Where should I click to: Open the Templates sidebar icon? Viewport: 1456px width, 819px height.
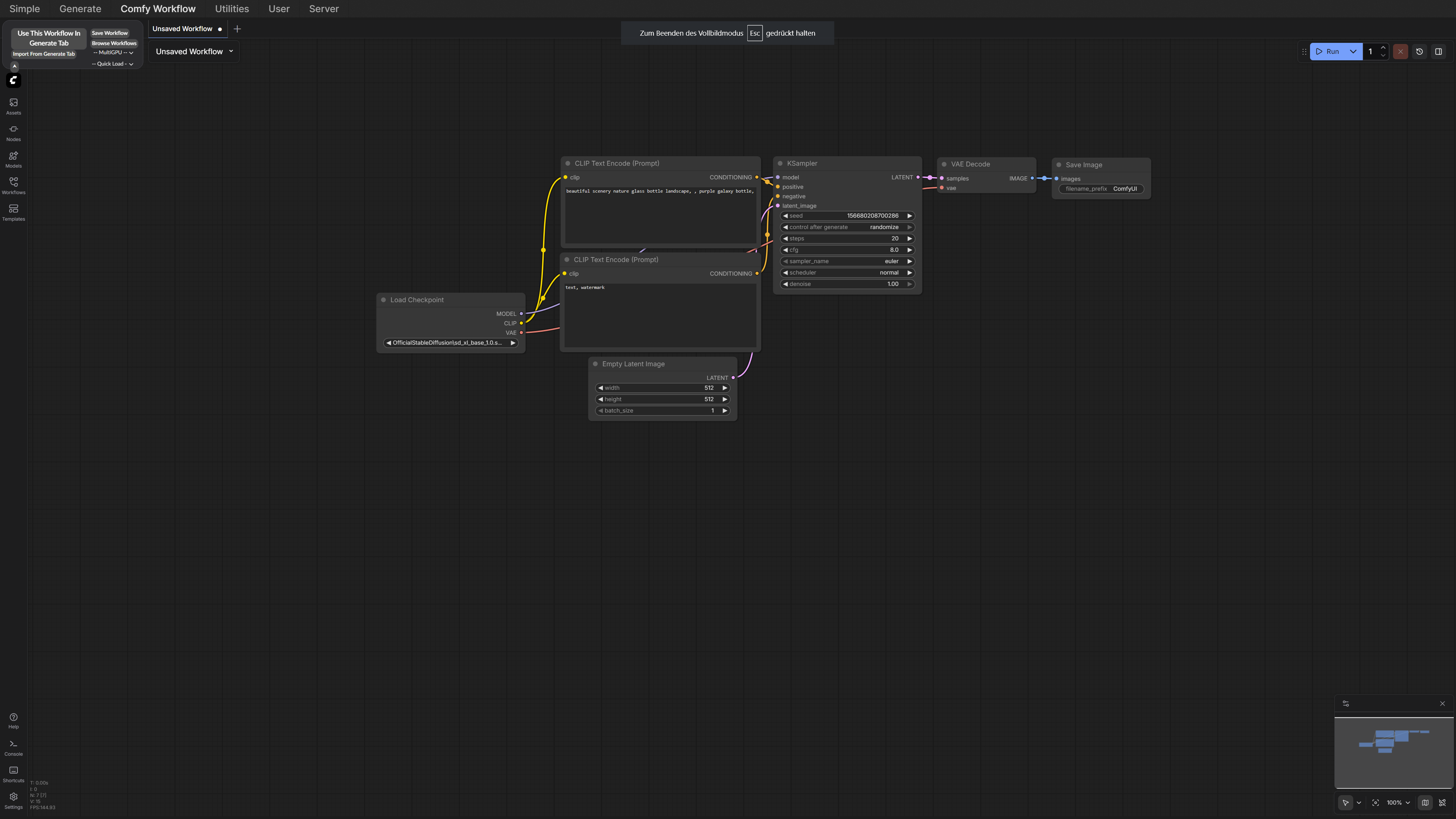[x=14, y=212]
